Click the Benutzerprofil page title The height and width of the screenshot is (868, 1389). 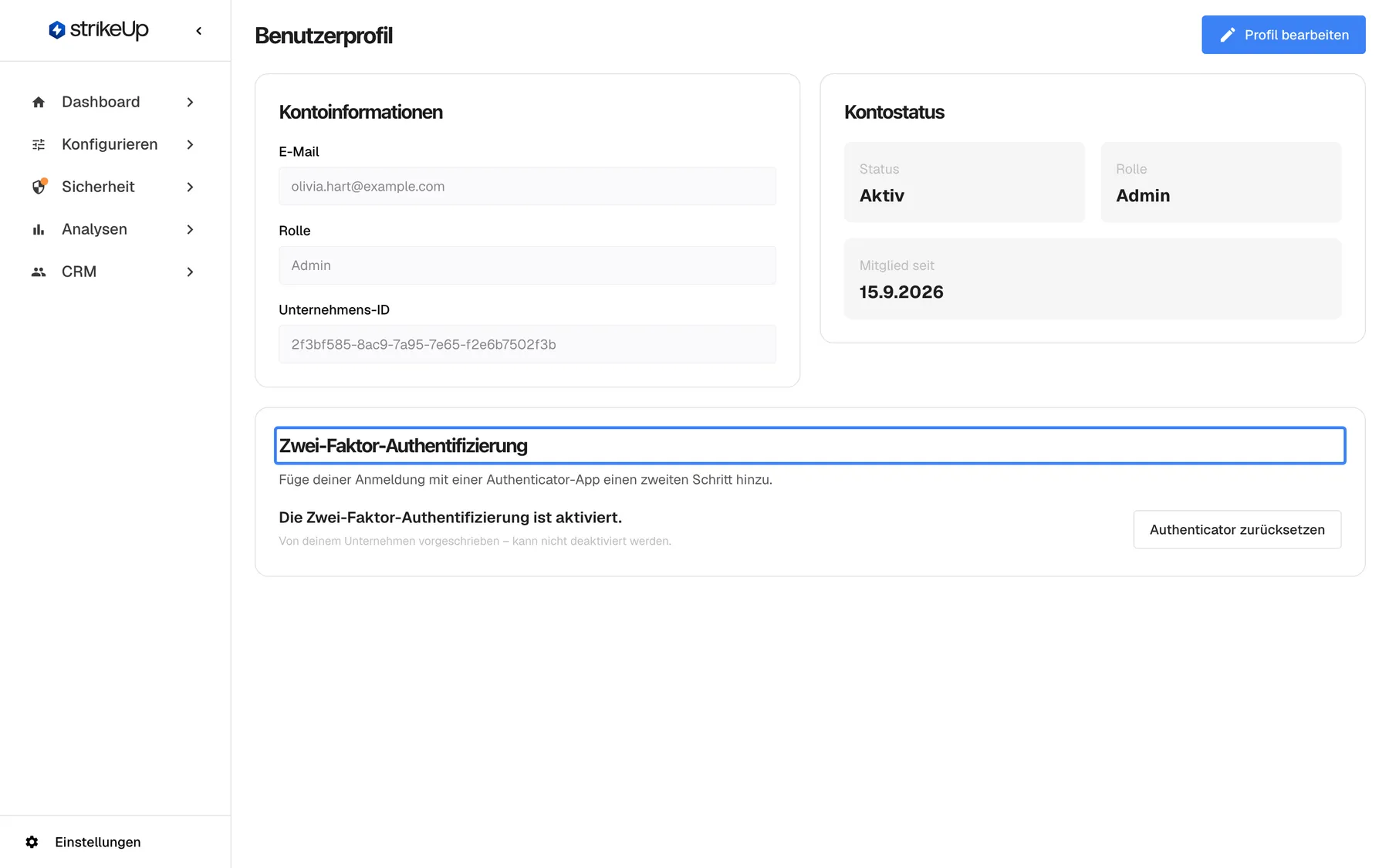324,35
